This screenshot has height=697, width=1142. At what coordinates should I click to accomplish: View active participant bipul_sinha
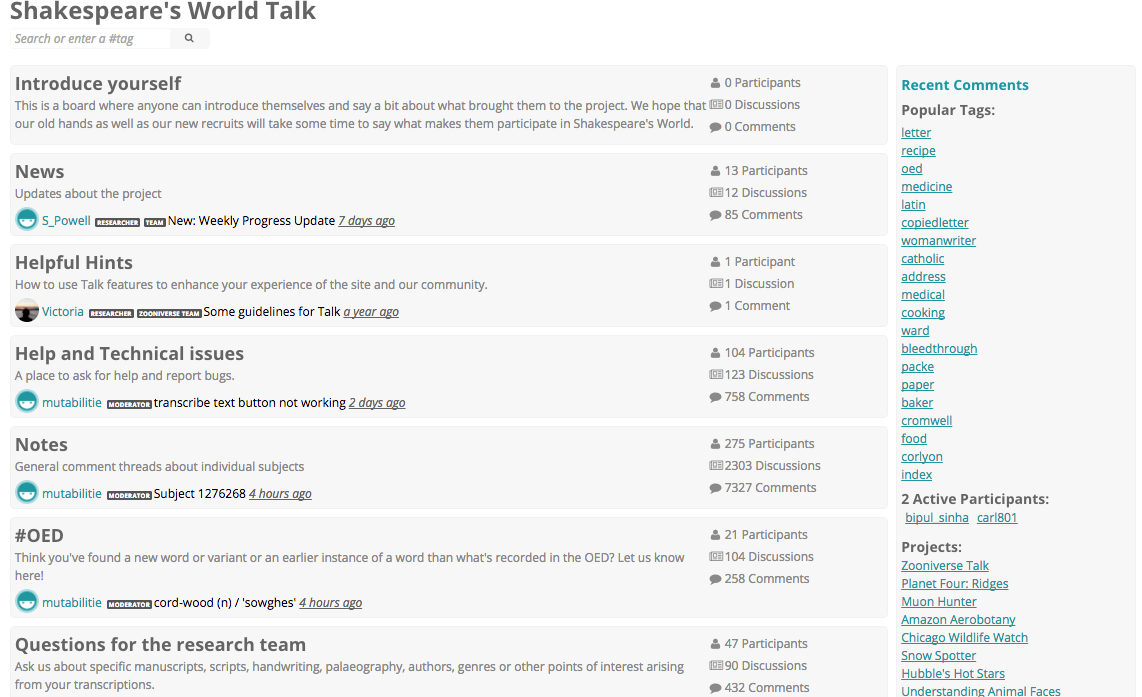click(937, 518)
